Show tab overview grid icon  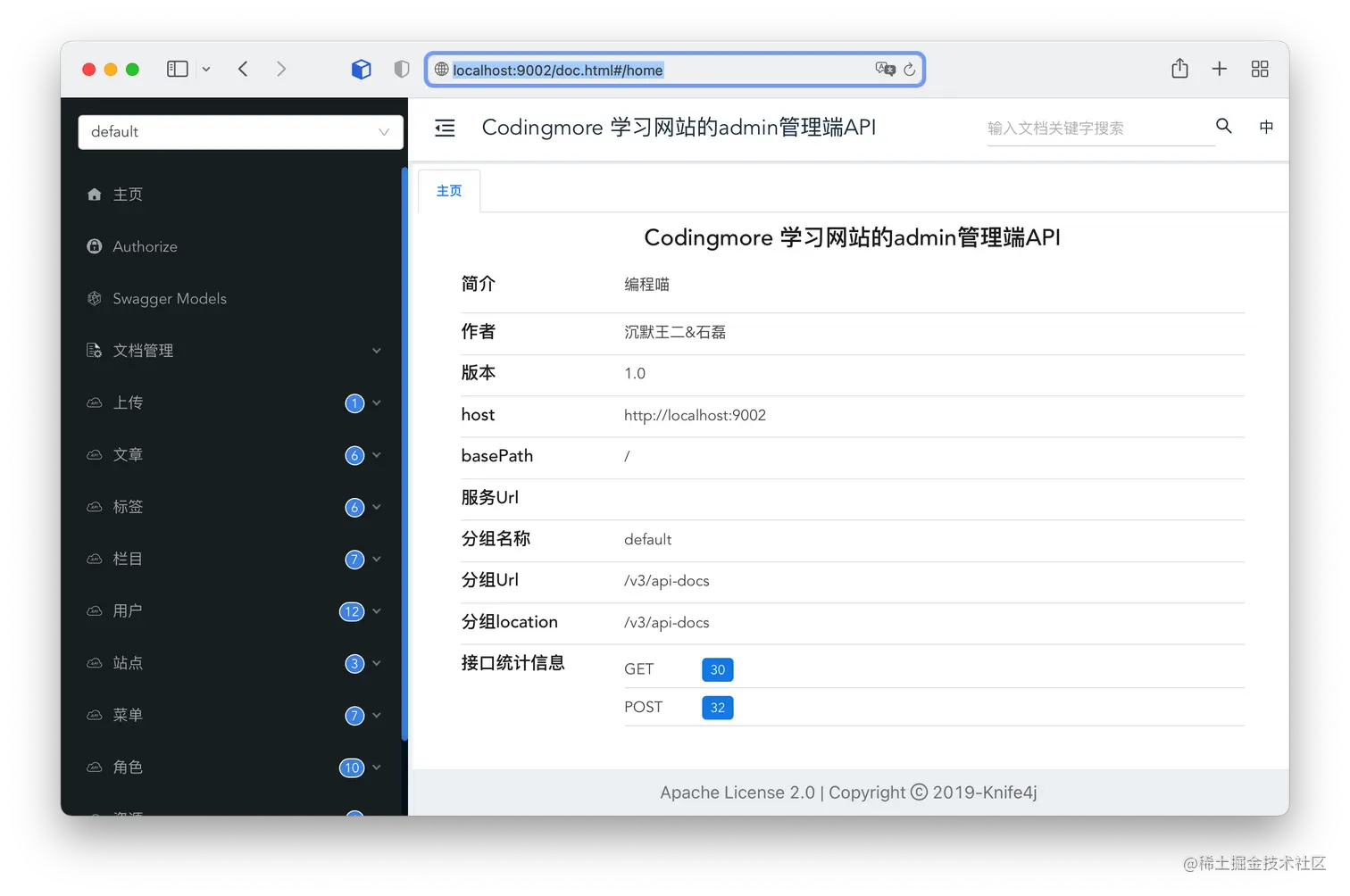tap(1260, 69)
